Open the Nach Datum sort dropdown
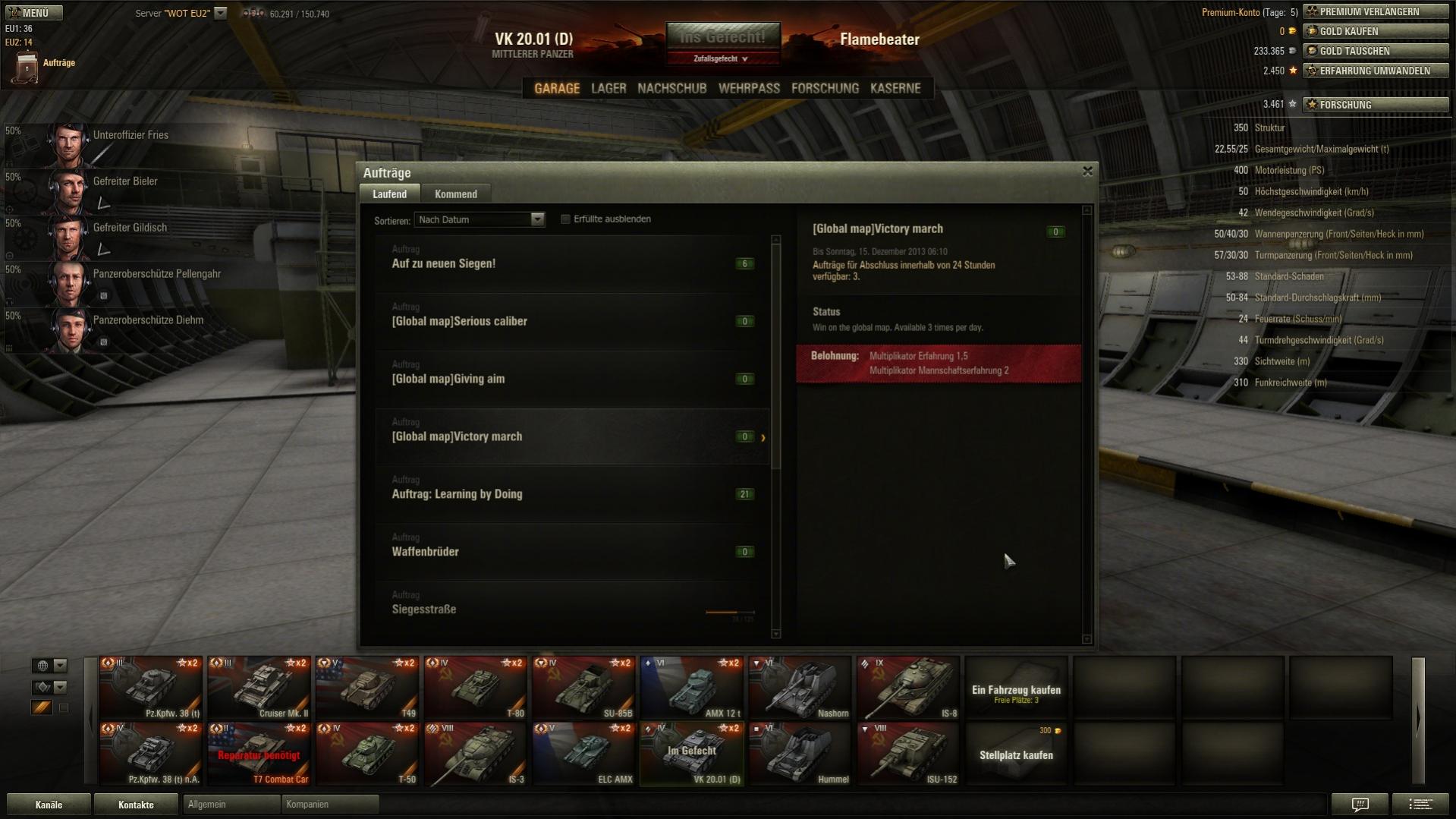Image resolution: width=1456 pixels, height=819 pixels. pos(480,219)
